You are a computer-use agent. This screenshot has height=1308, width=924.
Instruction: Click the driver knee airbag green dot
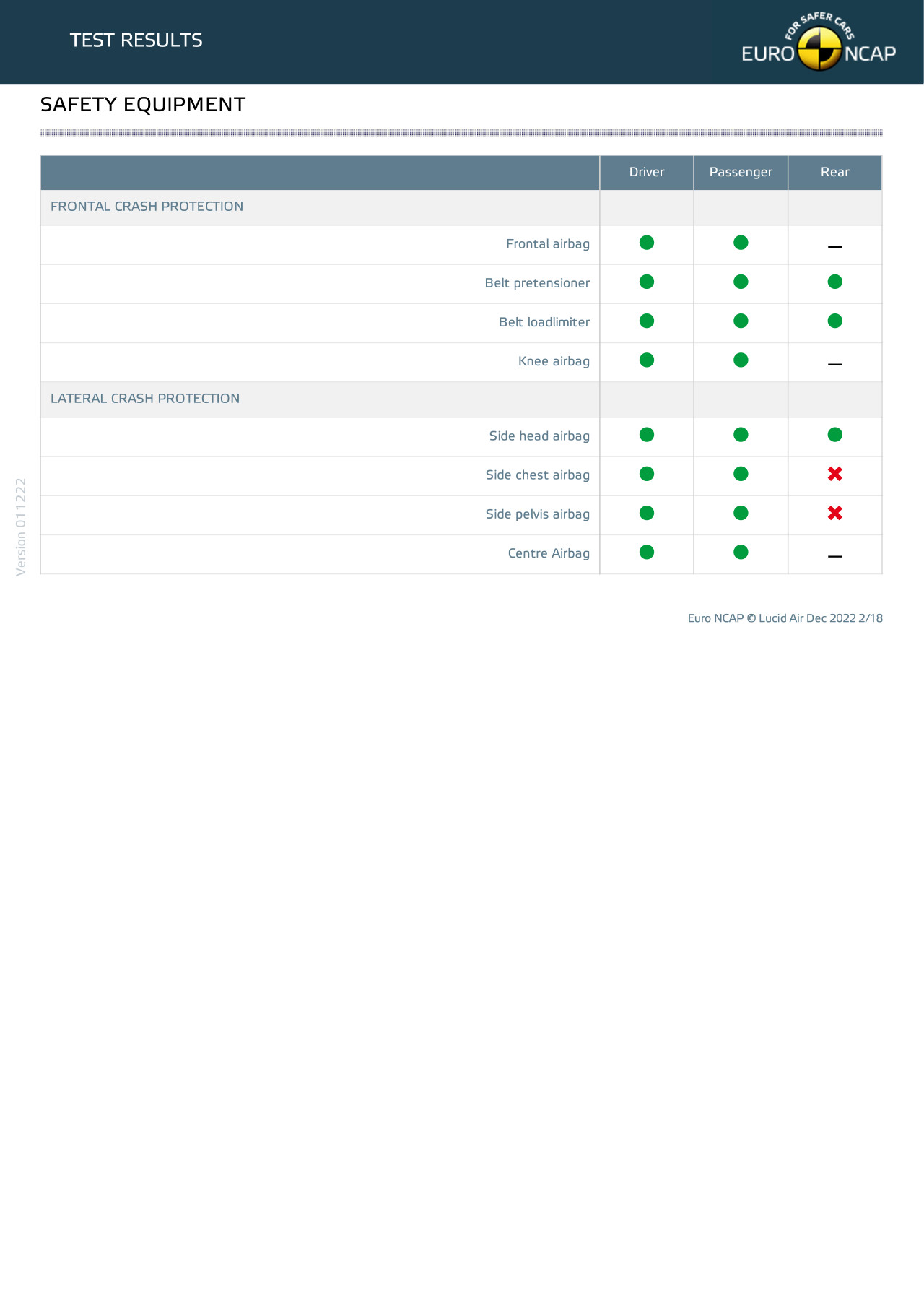[x=647, y=360]
